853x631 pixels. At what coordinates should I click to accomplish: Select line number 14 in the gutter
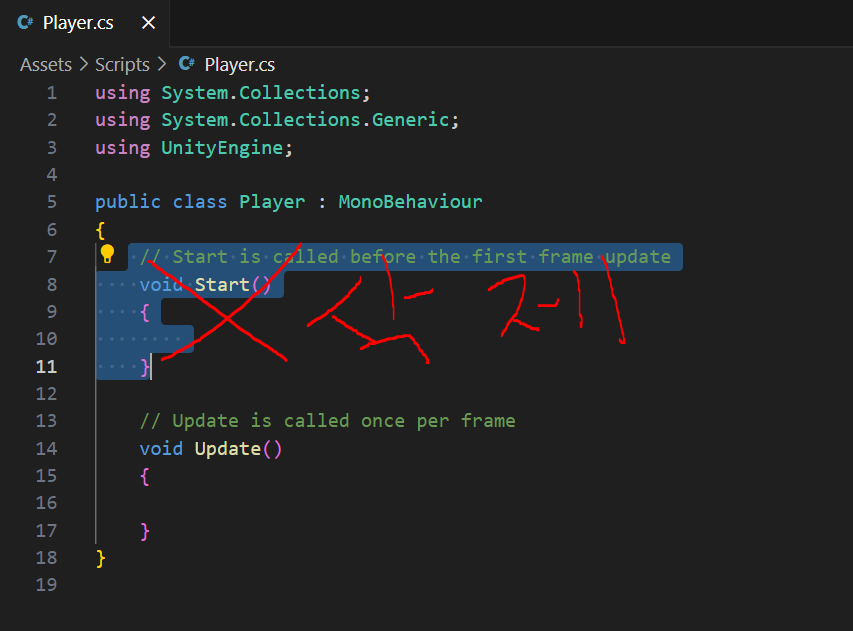click(x=47, y=449)
